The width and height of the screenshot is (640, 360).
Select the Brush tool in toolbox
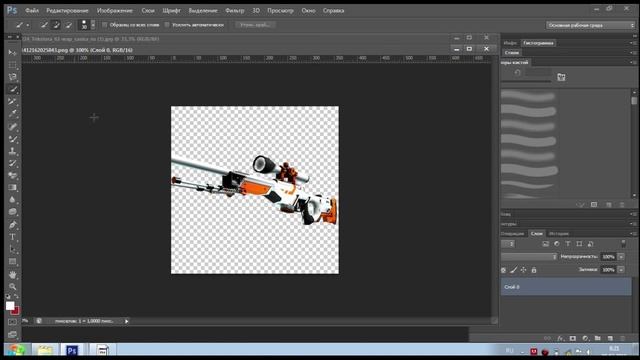(x=13, y=139)
